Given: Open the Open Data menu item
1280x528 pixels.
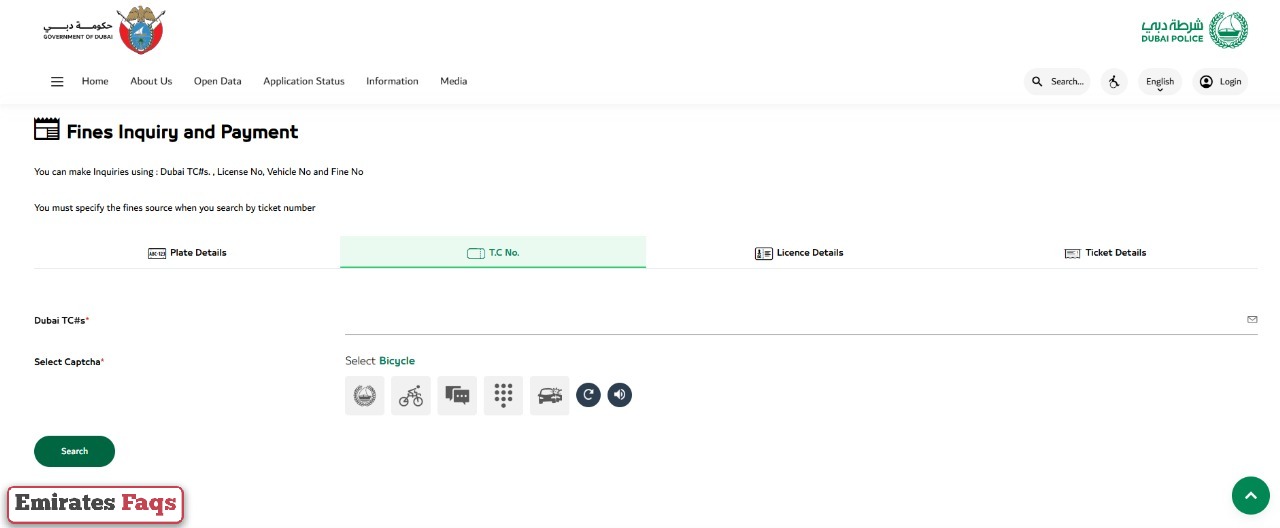Looking at the screenshot, I should coord(217,82).
